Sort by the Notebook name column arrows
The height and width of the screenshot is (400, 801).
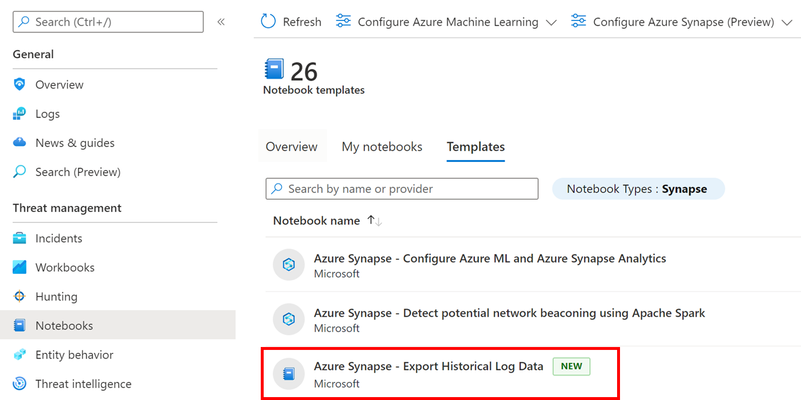[375, 221]
